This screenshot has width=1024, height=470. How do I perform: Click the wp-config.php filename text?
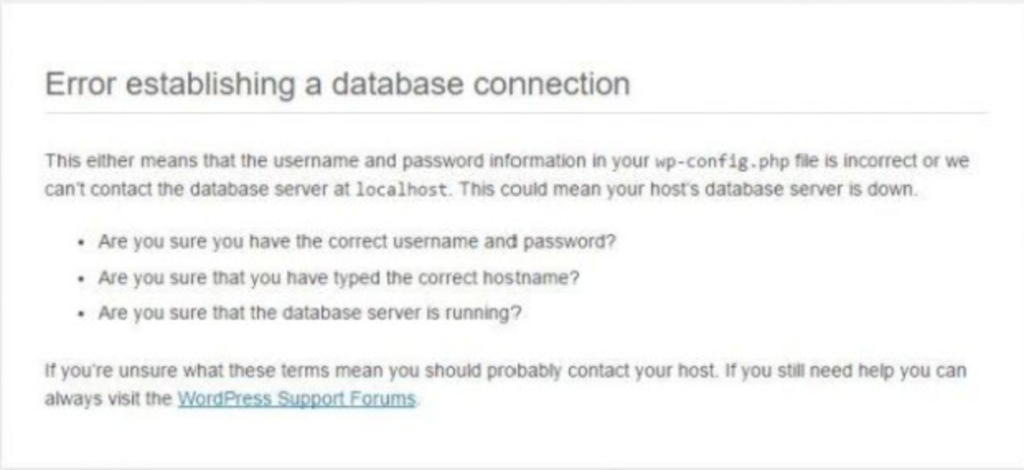coord(722,161)
